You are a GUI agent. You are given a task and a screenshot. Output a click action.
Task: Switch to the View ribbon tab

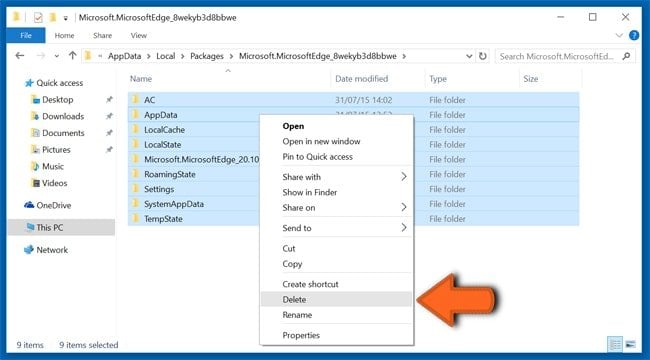[x=138, y=36]
